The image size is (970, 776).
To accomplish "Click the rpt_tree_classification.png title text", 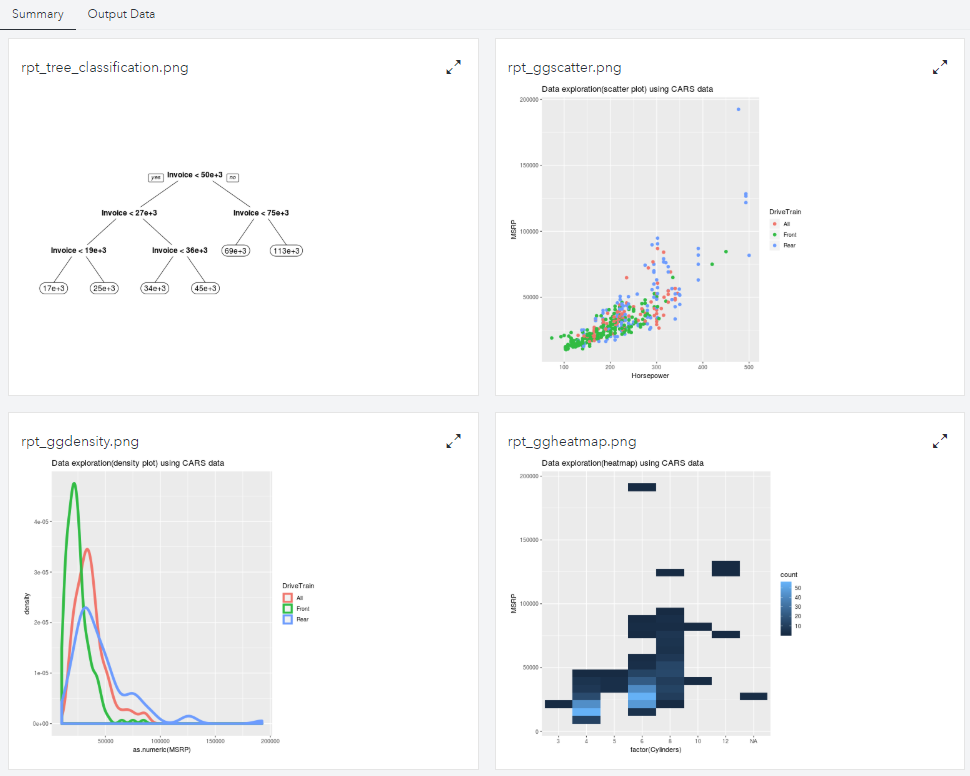I will (x=105, y=68).
